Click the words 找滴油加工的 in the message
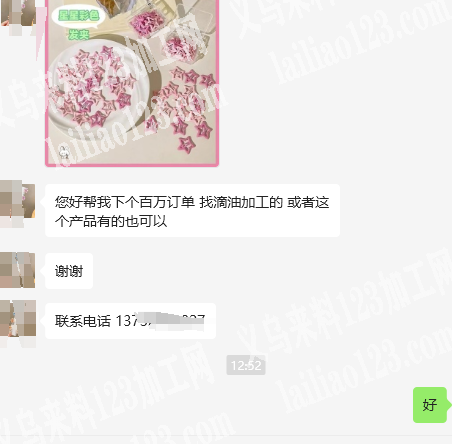 [x=241, y=202]
